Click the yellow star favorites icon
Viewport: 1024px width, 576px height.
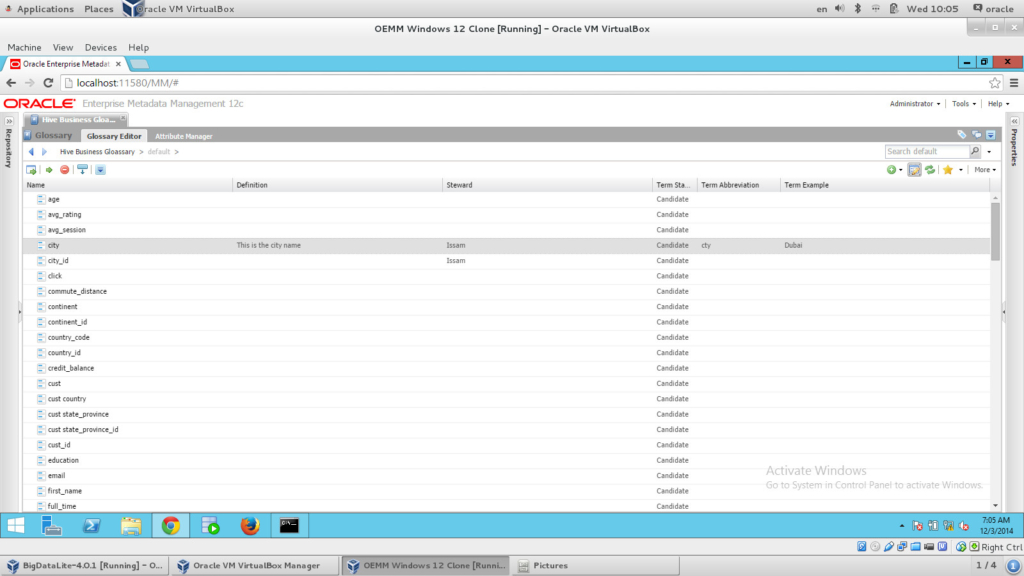coord(948,170)
